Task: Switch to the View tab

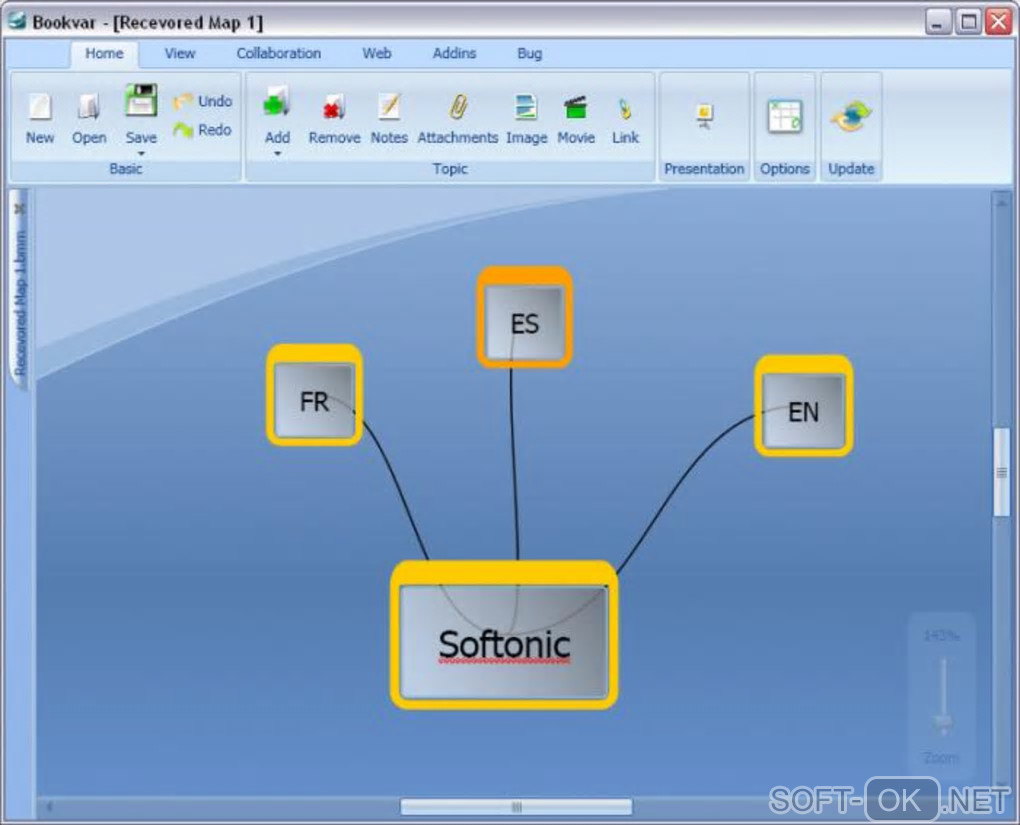Action: point(180,53)
